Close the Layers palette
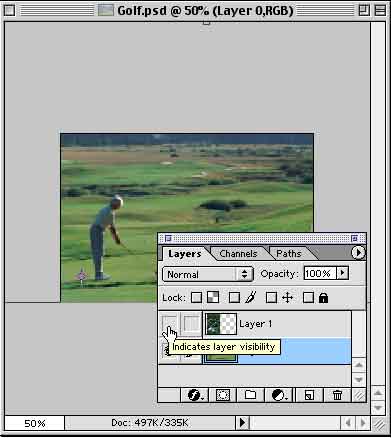This screenshot has height=438, width=391. point(168,238)
